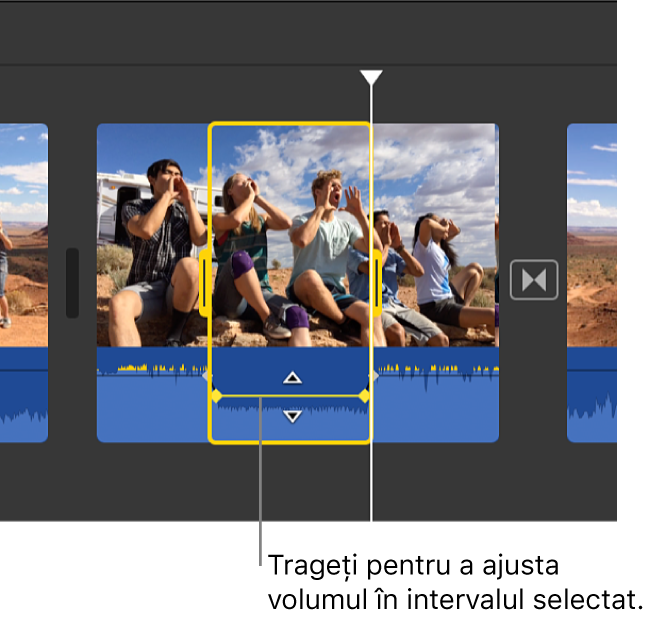Click the gray fade handle left of selection
This screenshot has height=622, width=657.
[x=205, y=376]
